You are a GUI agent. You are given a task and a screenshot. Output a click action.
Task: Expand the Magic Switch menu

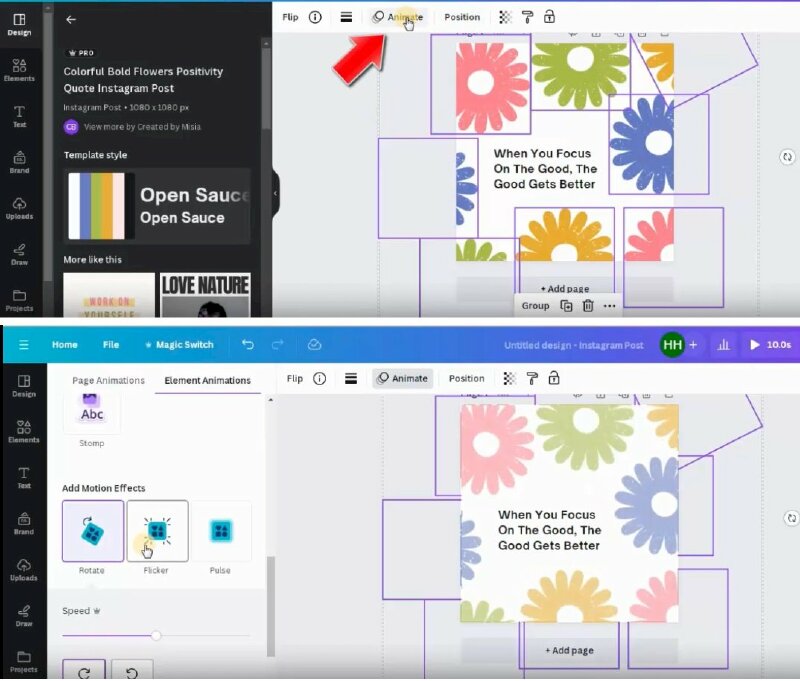point(179,345)
